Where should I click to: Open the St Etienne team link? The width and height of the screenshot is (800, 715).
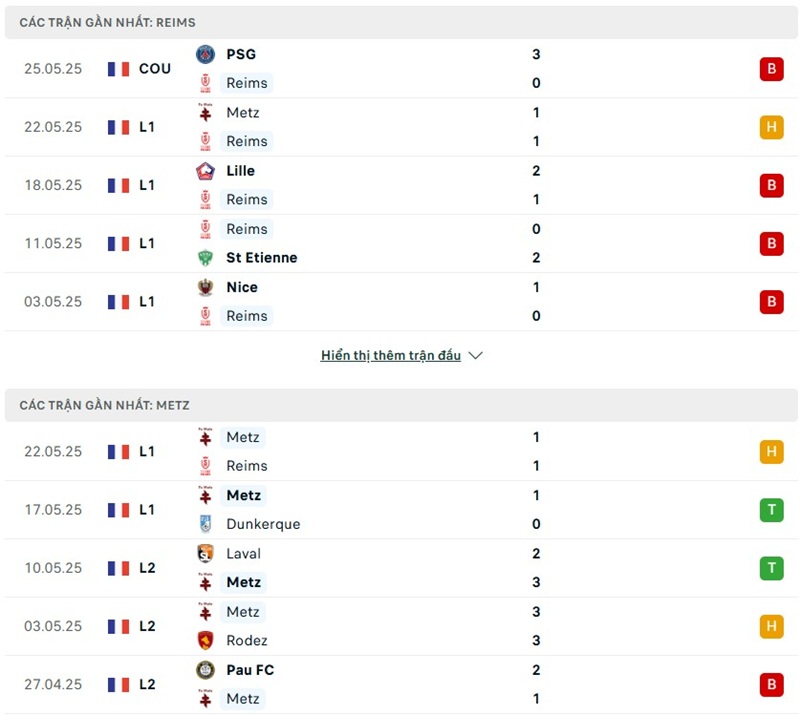(x=261, y=258)
